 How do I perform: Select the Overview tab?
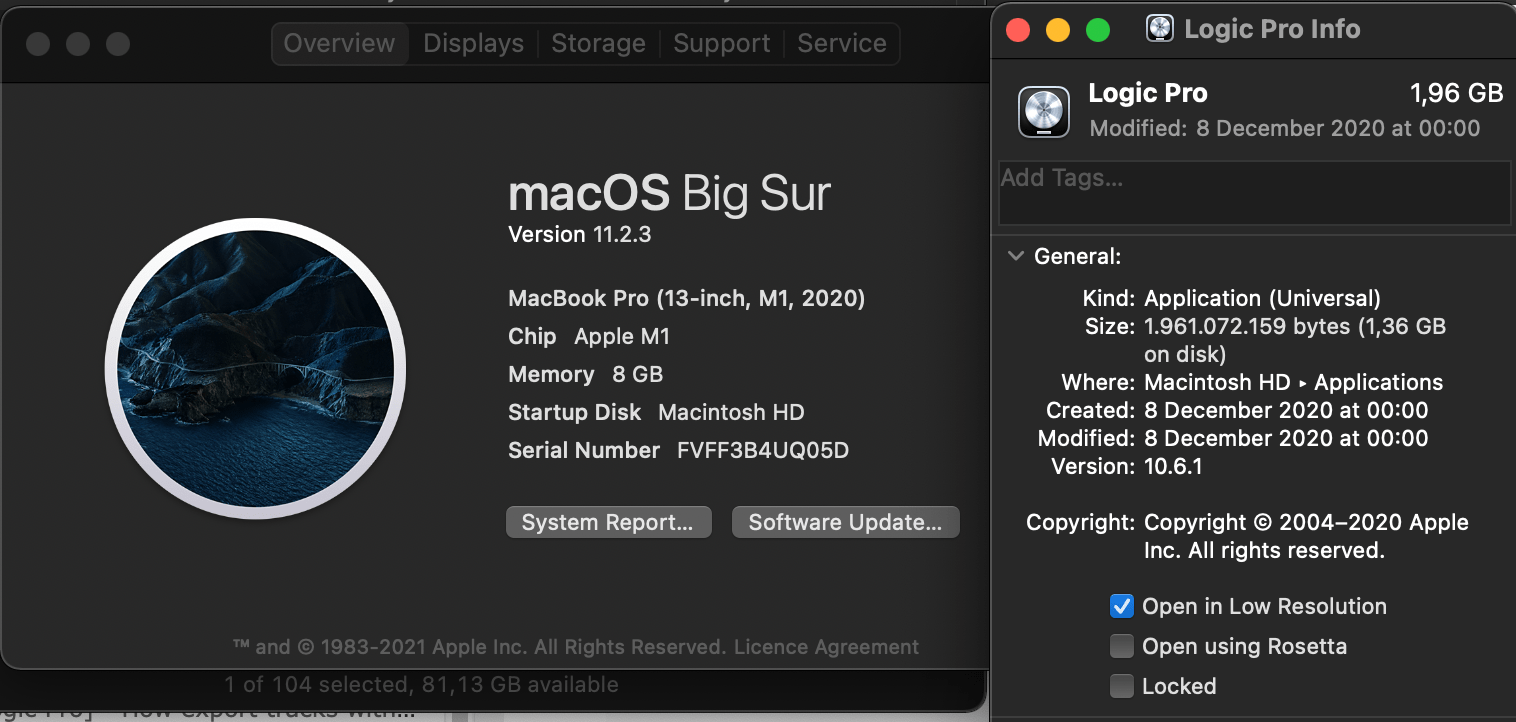[340, 44]
